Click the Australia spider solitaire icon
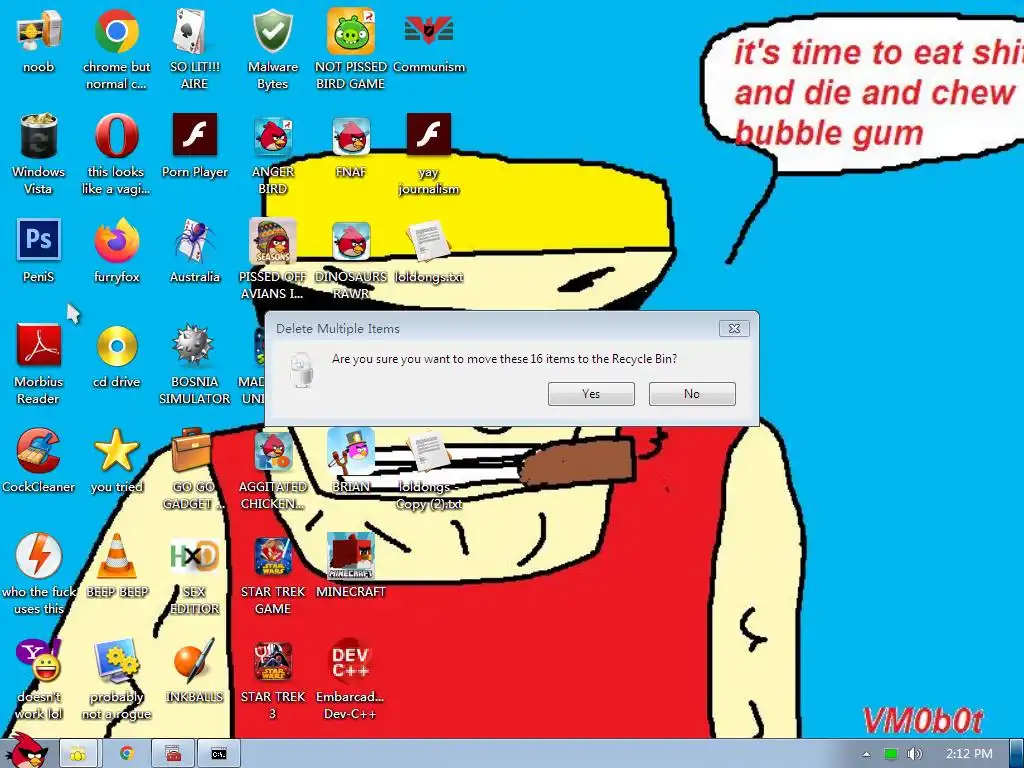The height and width of the screenshot is (768, 1024). click(195, 241)
